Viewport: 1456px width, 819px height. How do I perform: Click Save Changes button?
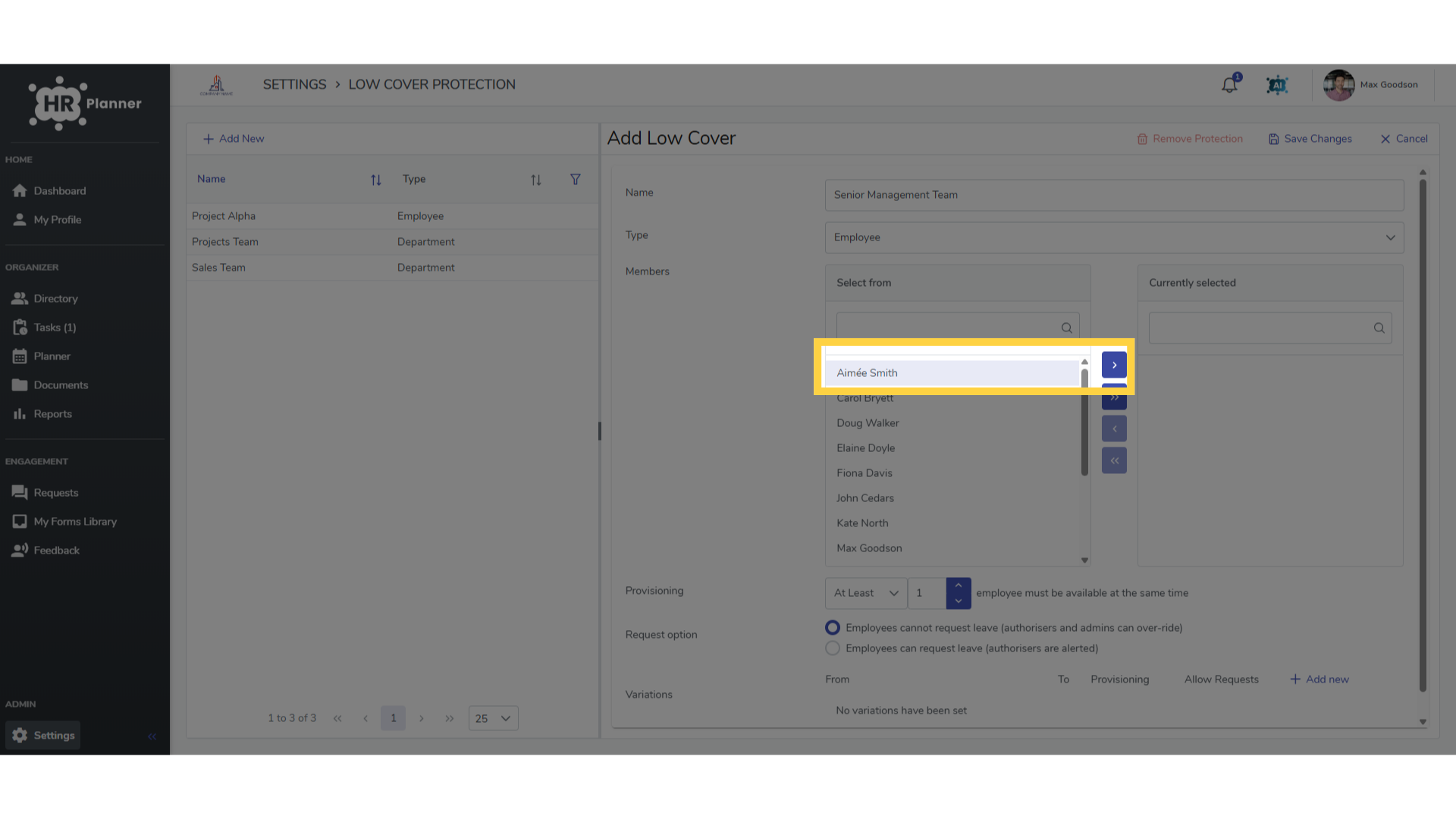click(x=1310, y=139)
